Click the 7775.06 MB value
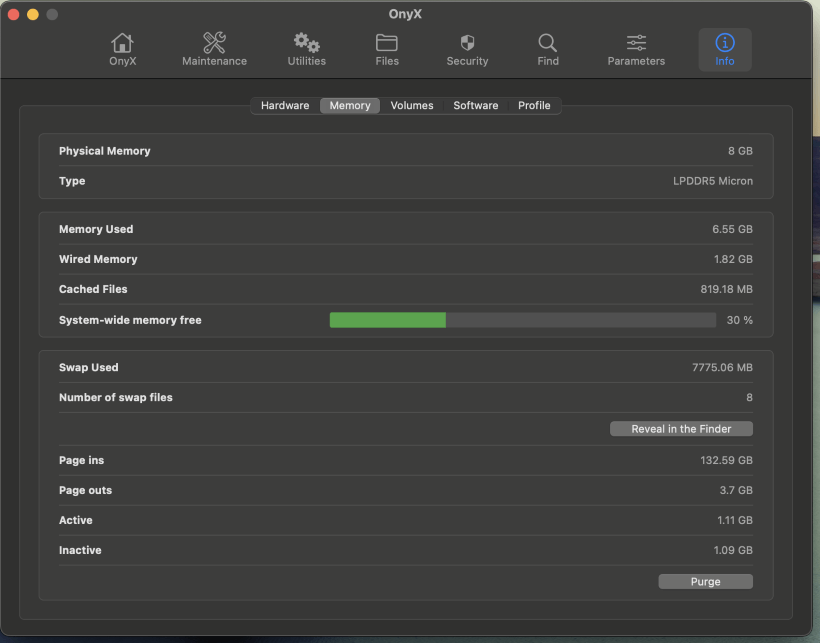 [722, 368]
